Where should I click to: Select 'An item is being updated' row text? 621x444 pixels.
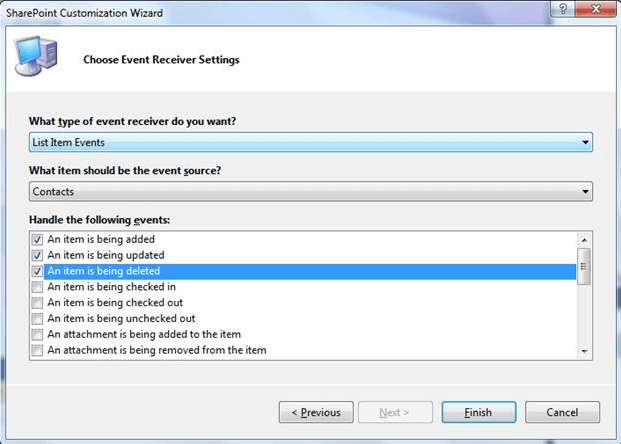coord(106,255)
